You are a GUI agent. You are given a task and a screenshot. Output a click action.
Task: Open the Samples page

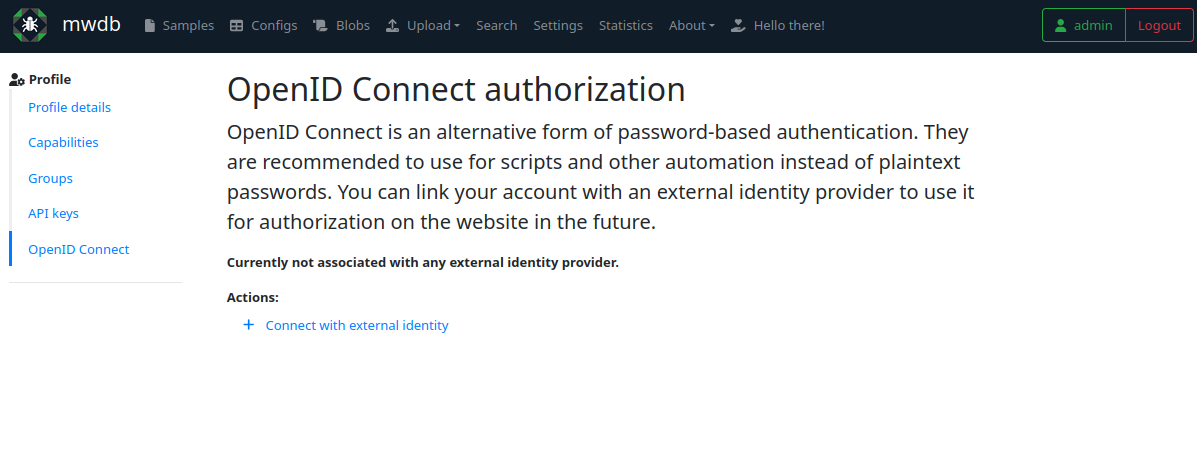pyautogui.click(x=179, y=25)
